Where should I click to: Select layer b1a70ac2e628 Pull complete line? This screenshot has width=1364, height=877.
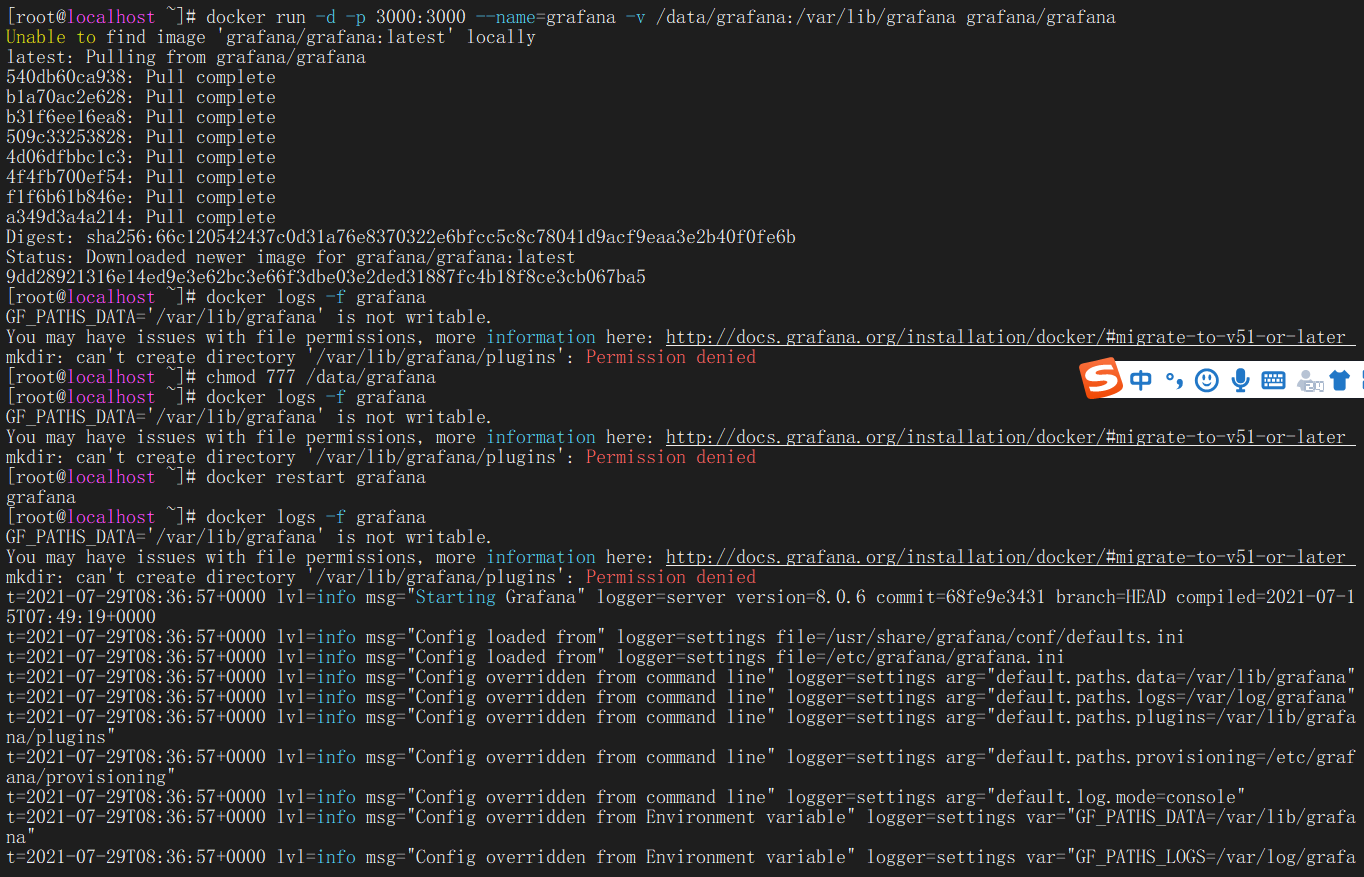click(141, 97)
